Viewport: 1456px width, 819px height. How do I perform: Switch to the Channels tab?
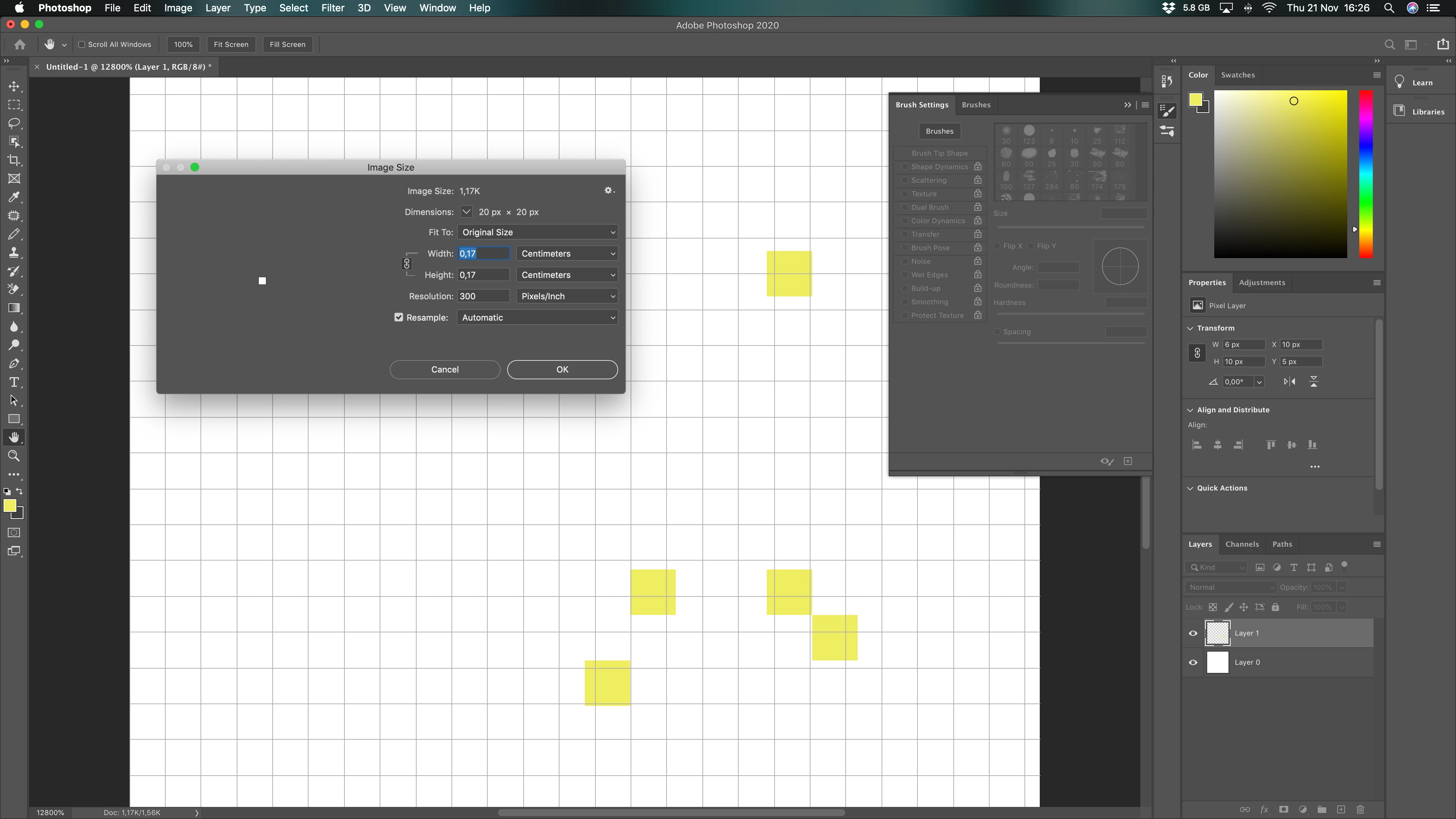[1242, 544]
